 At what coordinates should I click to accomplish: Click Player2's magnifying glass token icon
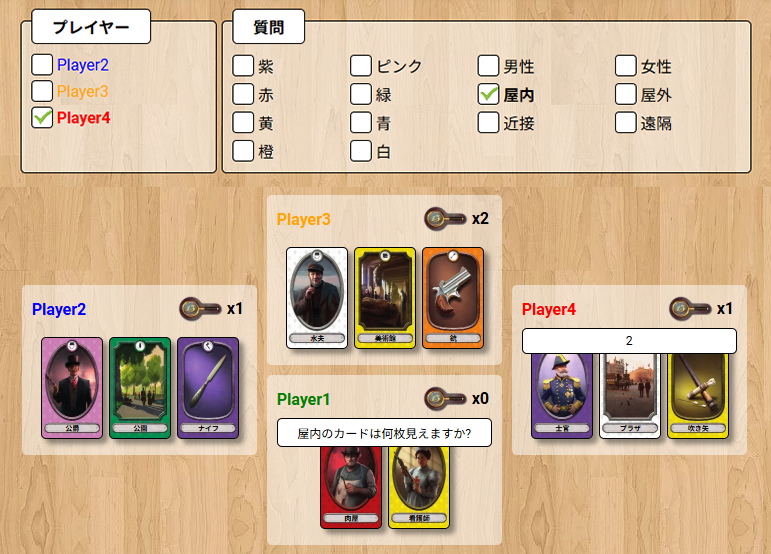click(200, 309)
